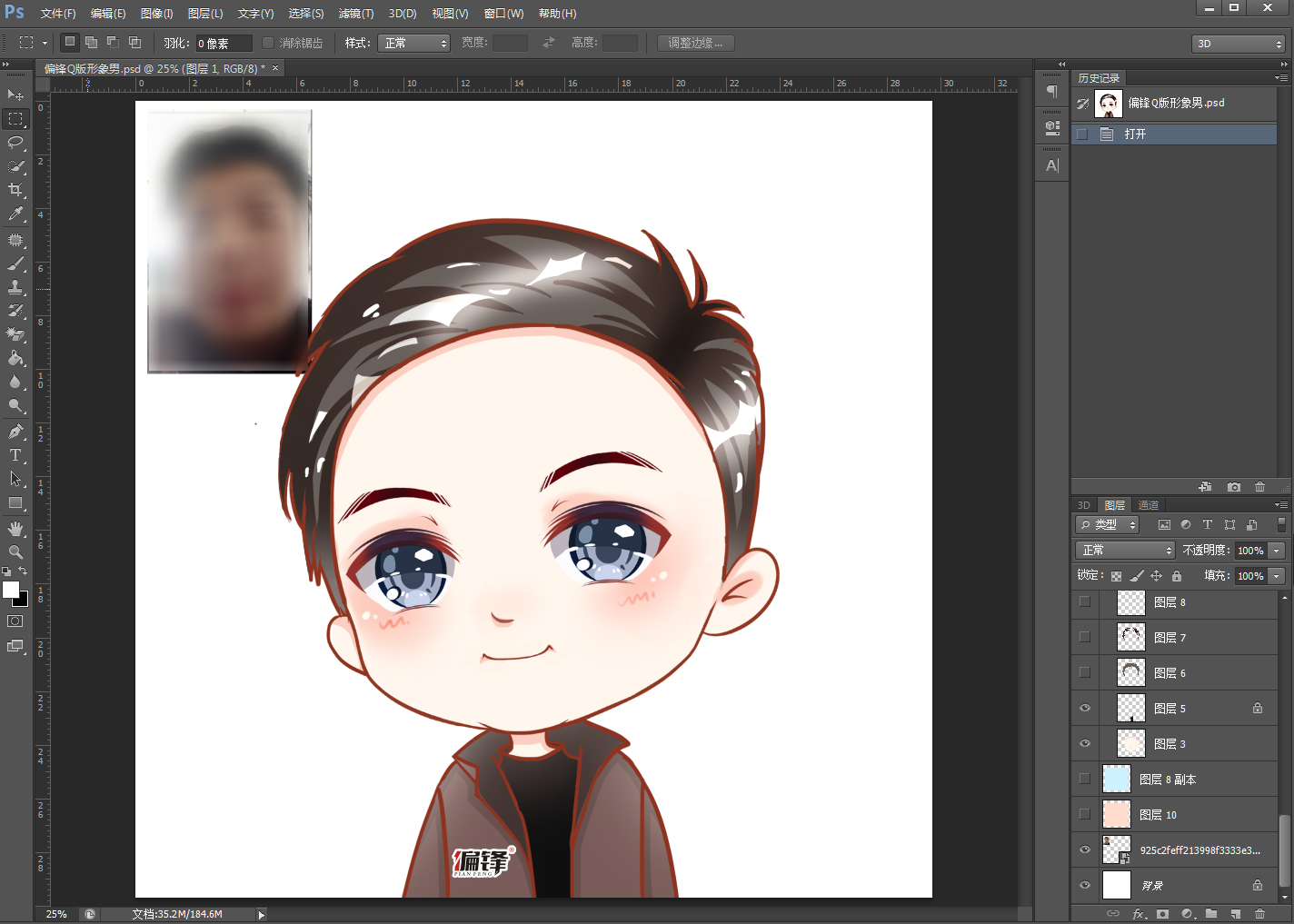Select the Crop tool
This screenshot has width=1294, height=924.
[x=15, y=190]
